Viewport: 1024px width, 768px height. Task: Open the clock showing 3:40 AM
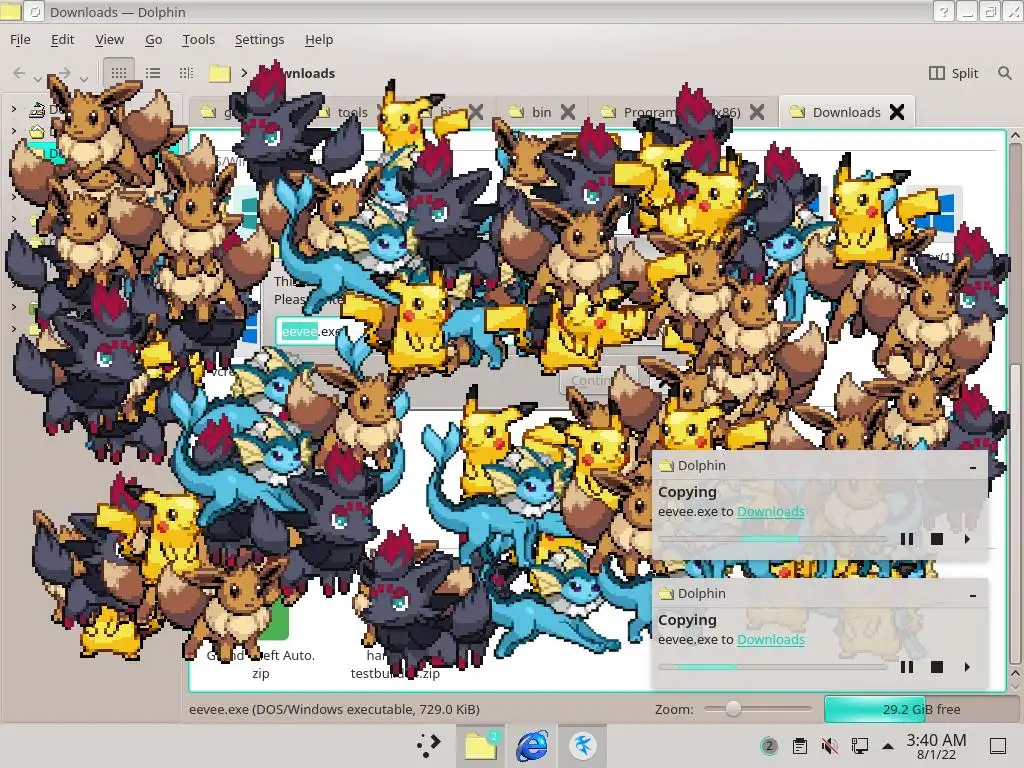tap(936, 746)
